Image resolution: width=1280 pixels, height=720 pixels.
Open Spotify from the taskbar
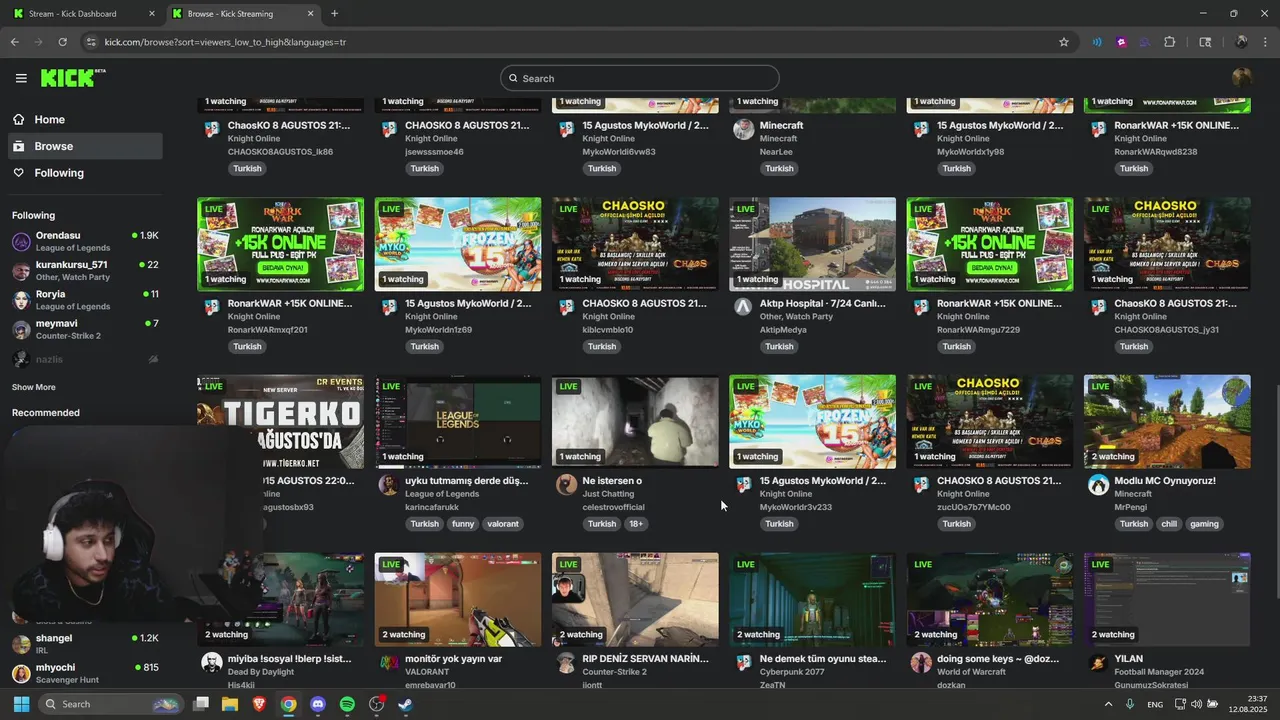pos(347,704)
